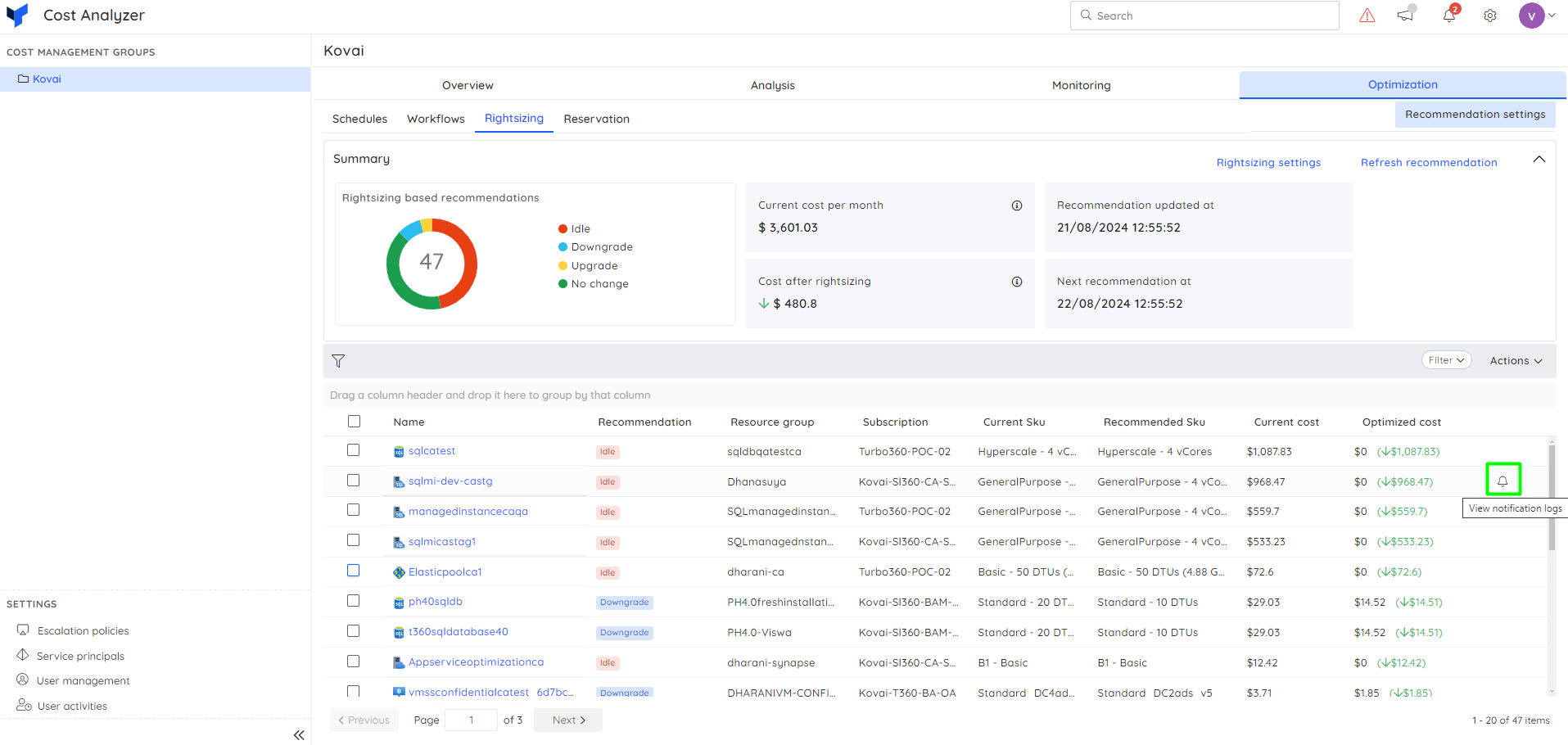Open the announcements megaphone icon
This screenshot has width=1568, height=745.
tap(1407, 14)
